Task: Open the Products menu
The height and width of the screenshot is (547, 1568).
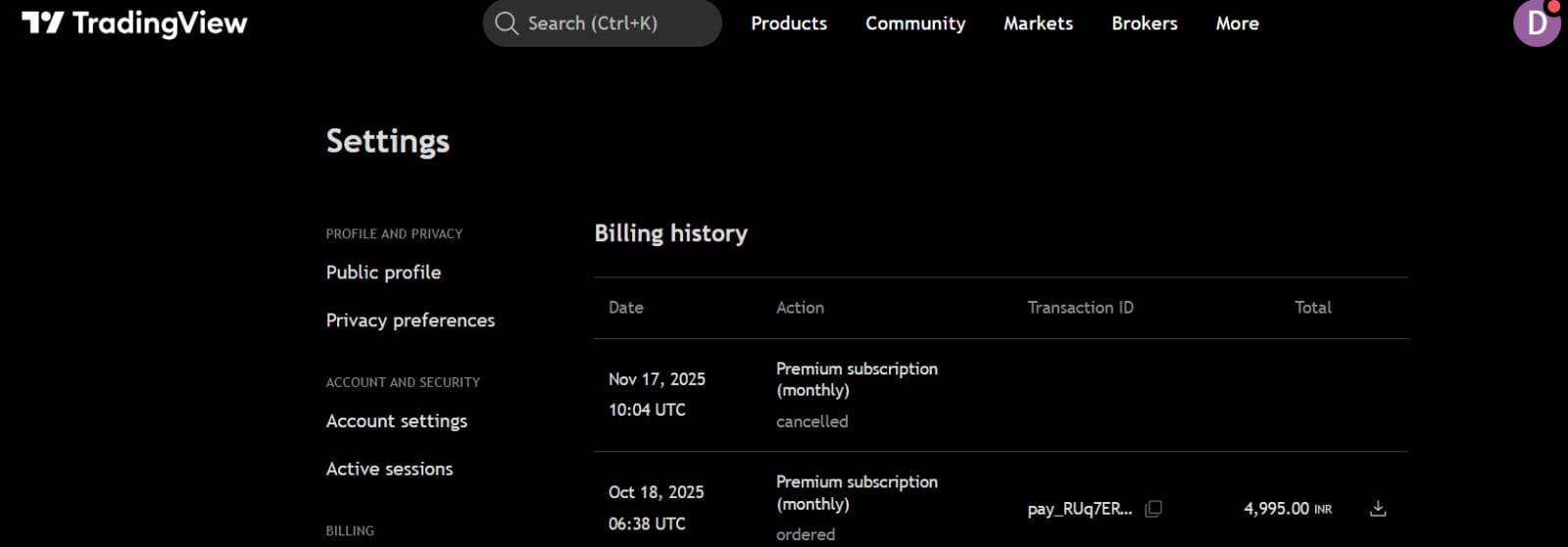Action: (x=789, y=24)
